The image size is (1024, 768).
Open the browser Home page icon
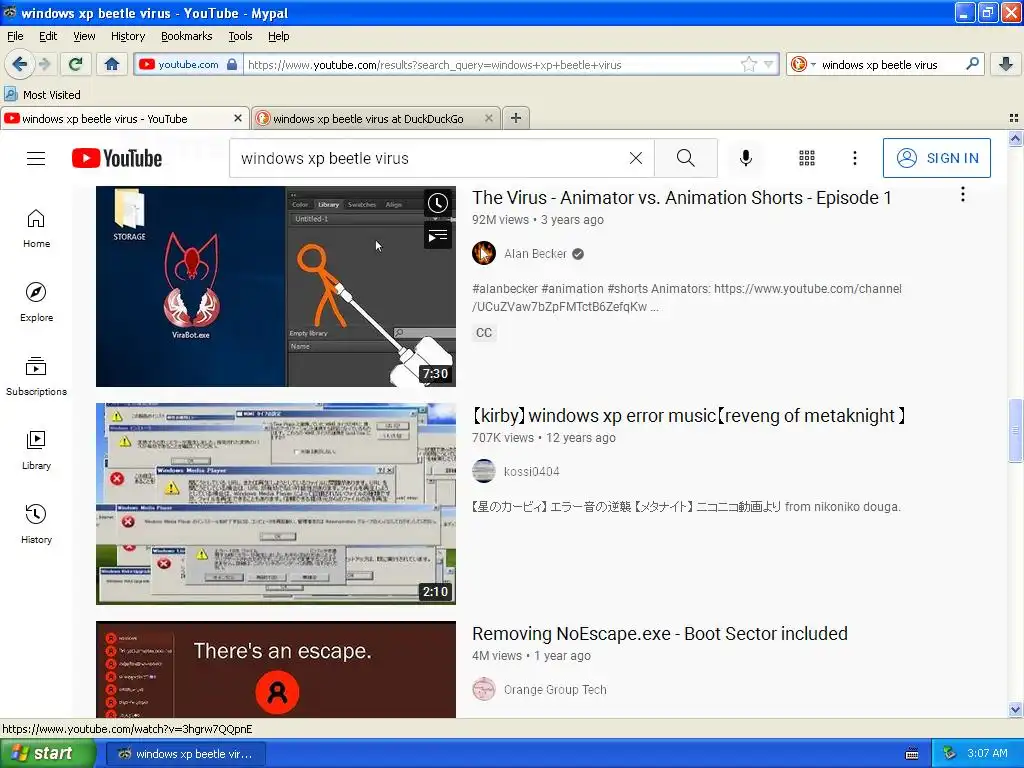(x=112, y=64)
